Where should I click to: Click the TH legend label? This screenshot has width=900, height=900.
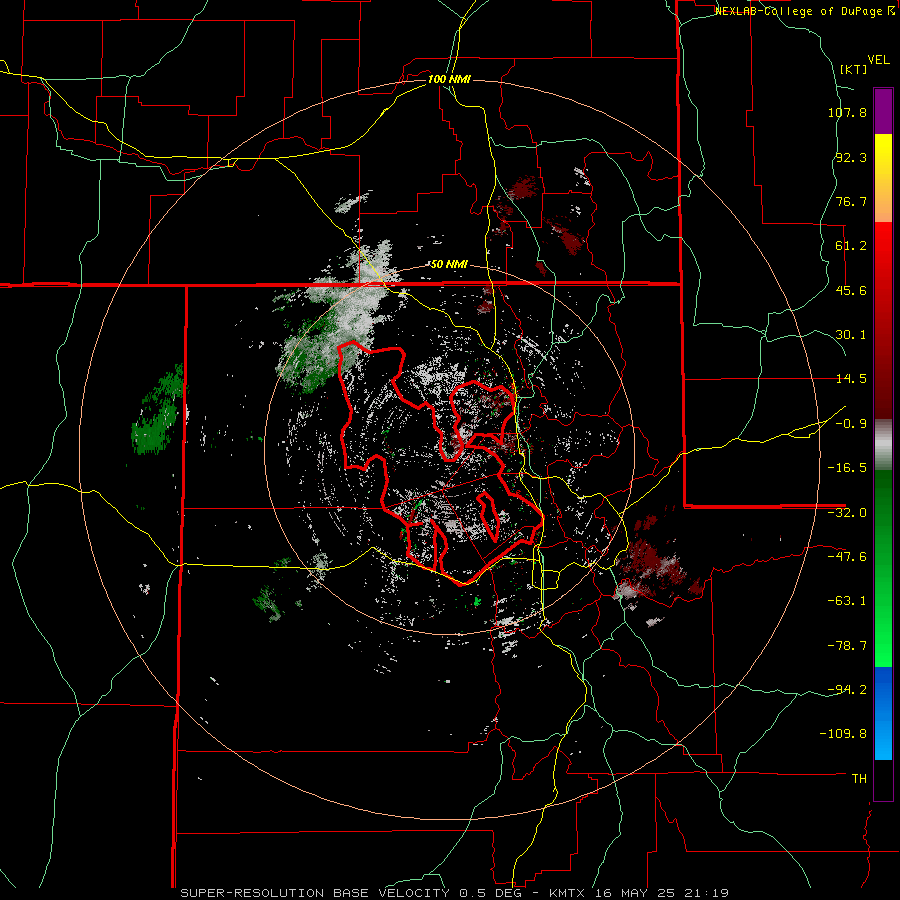859,779
